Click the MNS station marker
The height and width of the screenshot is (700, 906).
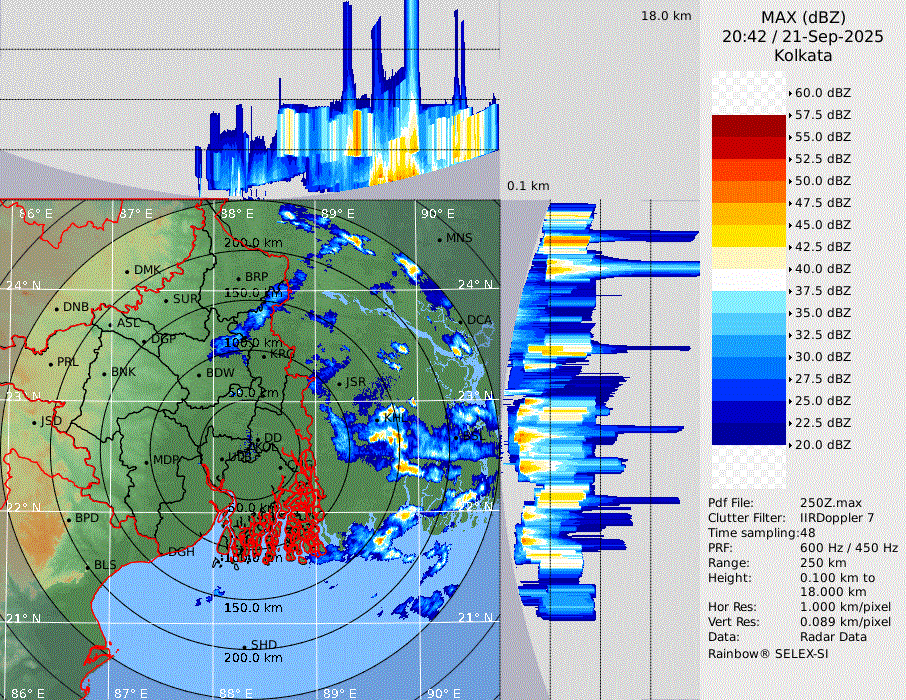(x=440, y=239)
